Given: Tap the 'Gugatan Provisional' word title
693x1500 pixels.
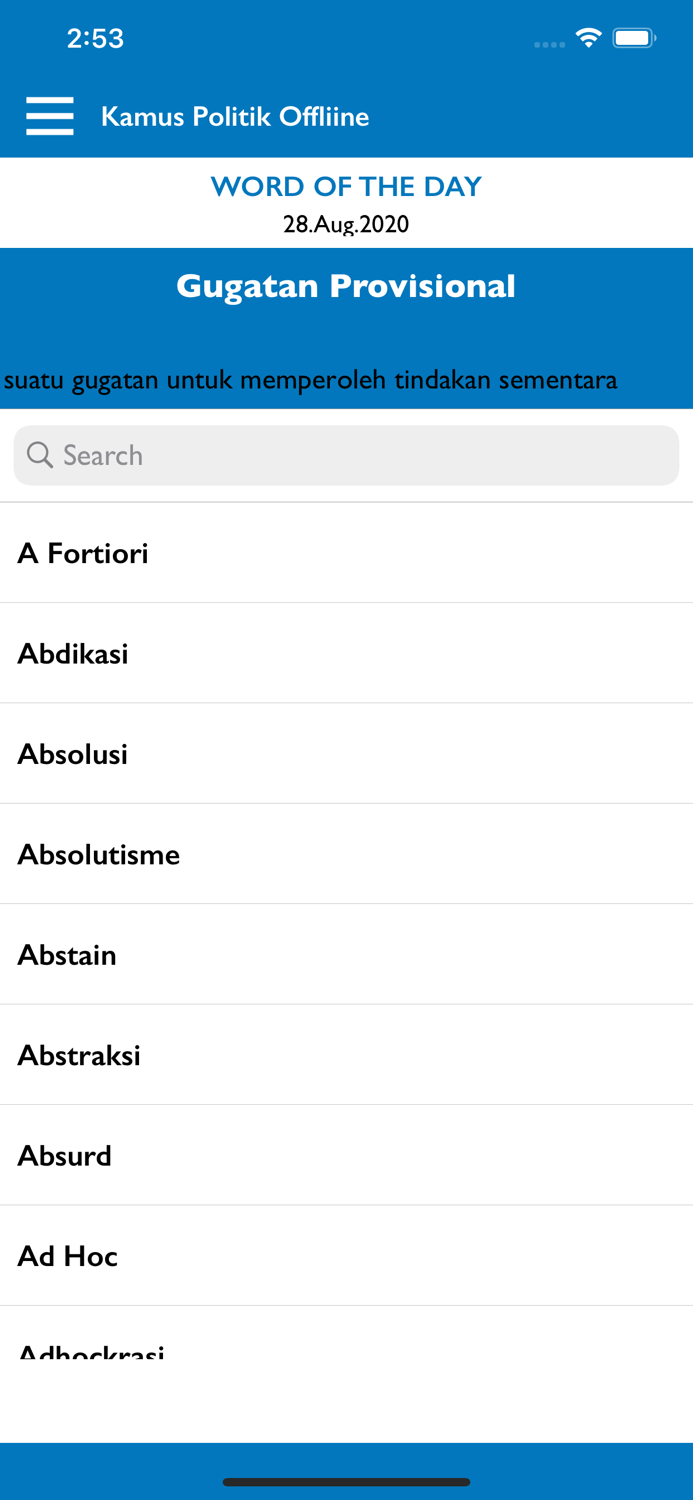Looking at the screenshot, I should point(346,286).
